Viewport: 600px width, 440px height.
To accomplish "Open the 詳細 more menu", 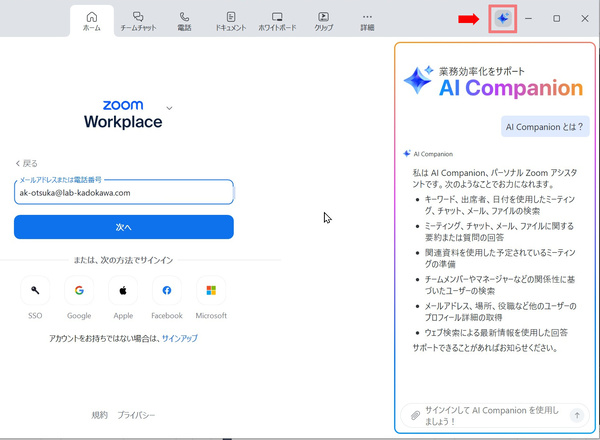I will (367, 21).
